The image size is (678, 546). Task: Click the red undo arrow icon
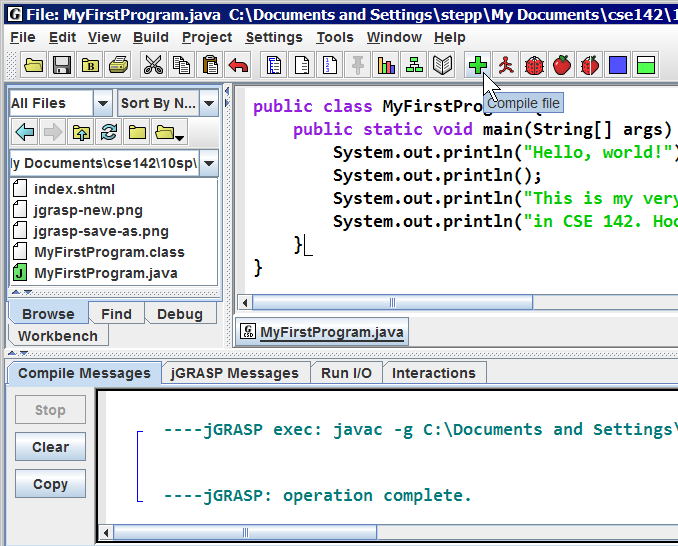point(237,66)
